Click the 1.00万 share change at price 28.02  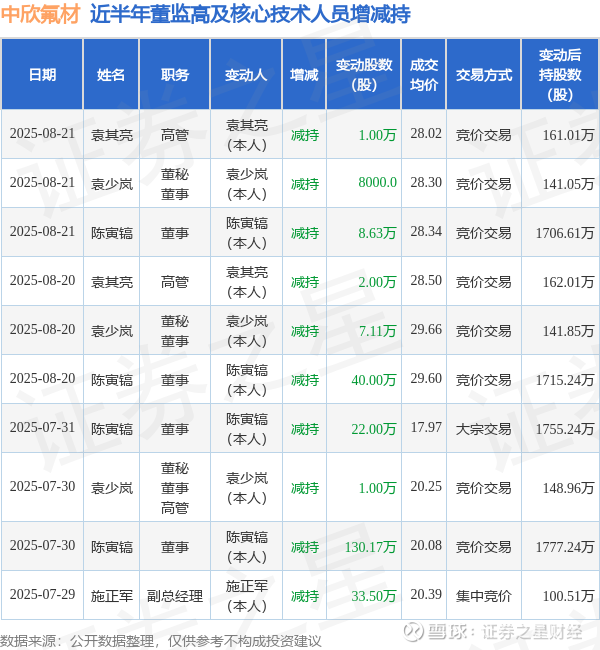377,135
